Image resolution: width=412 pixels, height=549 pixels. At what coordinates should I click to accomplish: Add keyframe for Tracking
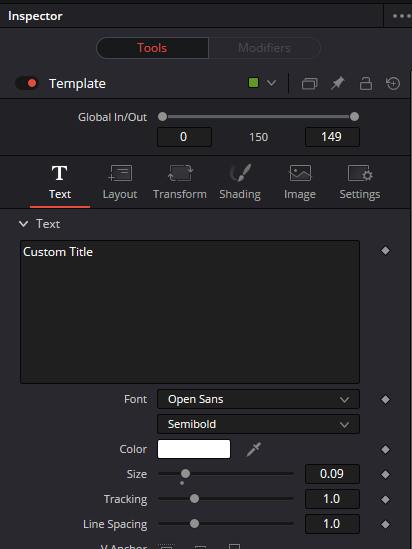click(x=385, y=499)
